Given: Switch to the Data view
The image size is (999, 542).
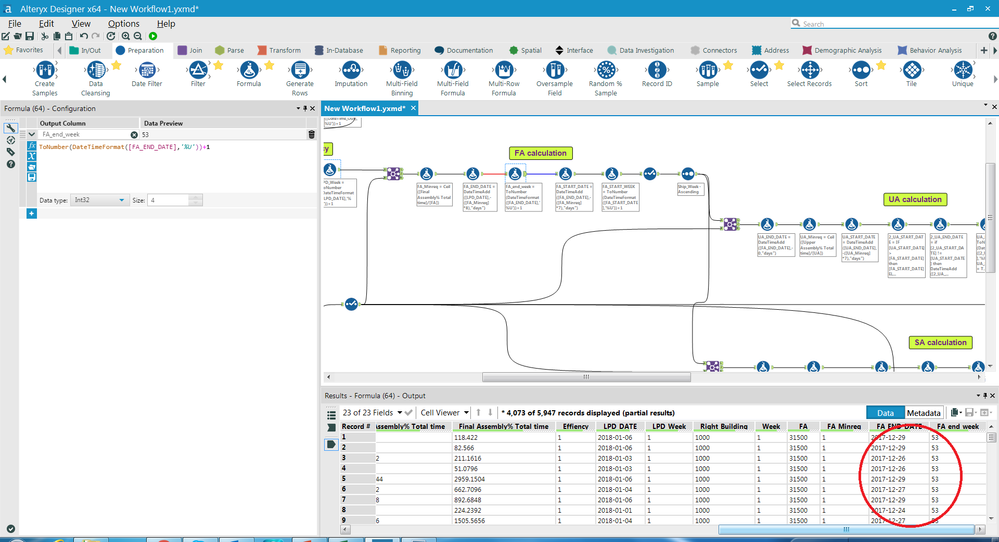Looking at the screenshot, I should 885,413.
